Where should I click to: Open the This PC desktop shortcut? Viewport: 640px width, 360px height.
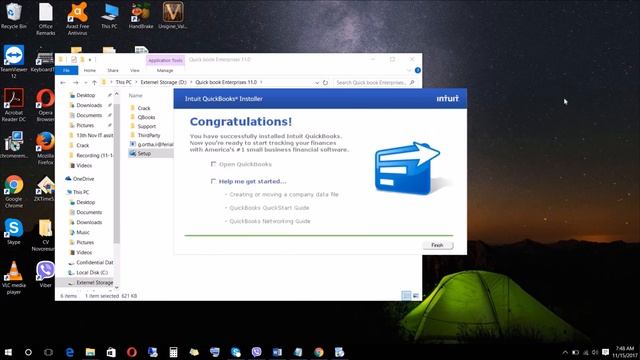point(109,16)
